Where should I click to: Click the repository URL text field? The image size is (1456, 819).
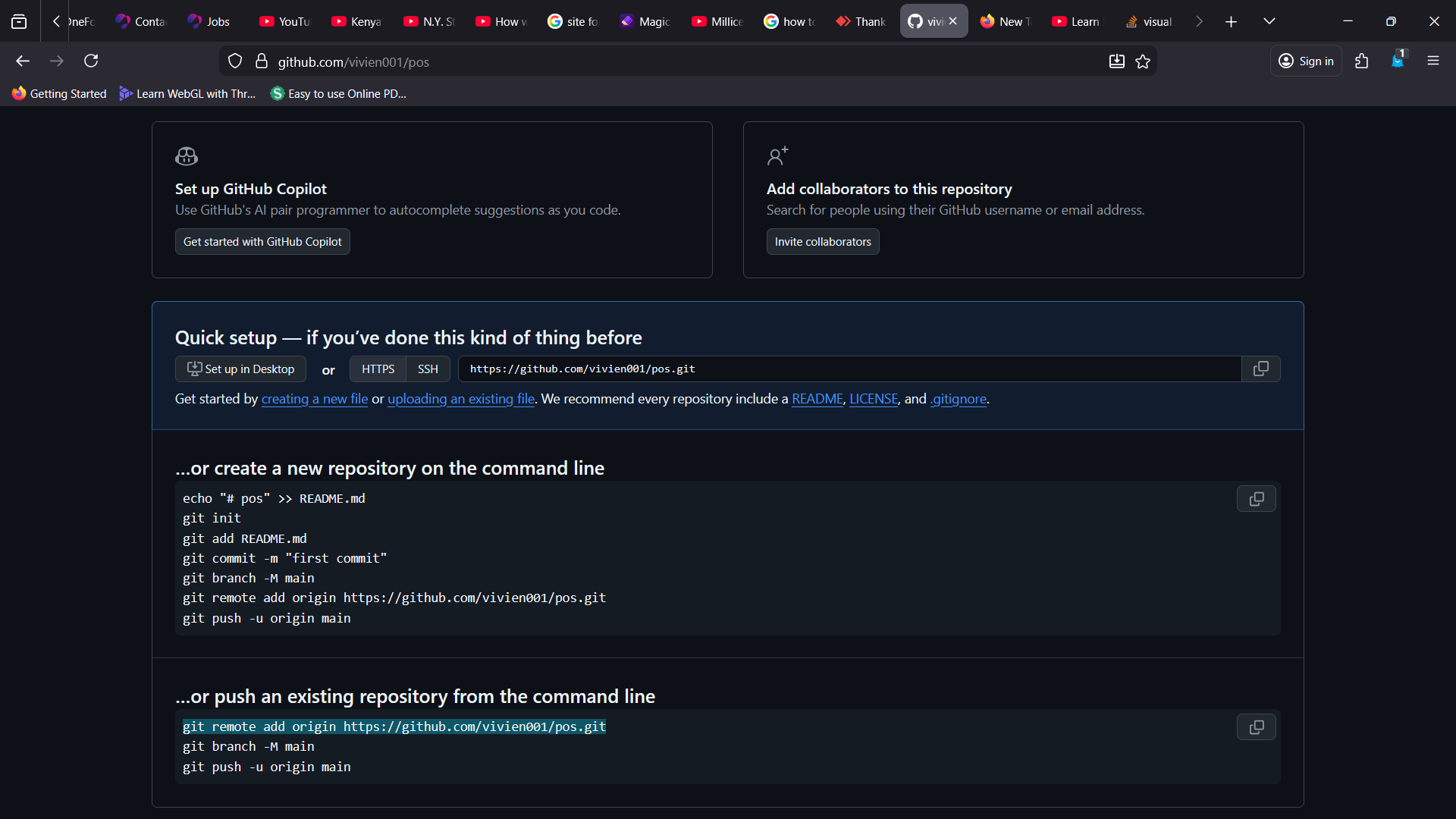point(849,369)
